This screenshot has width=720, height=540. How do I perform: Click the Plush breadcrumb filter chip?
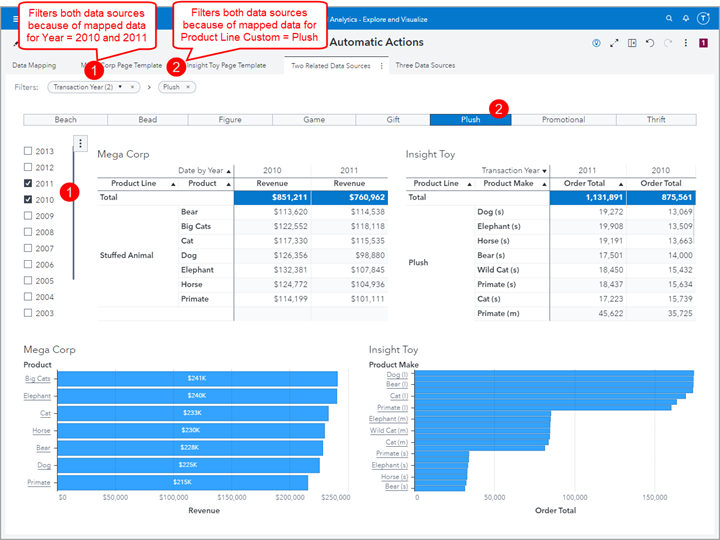[177, 87]
